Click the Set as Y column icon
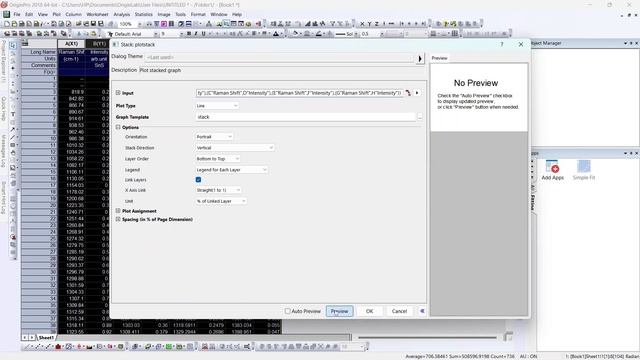640x360 pixels. (x=369, y=24)
